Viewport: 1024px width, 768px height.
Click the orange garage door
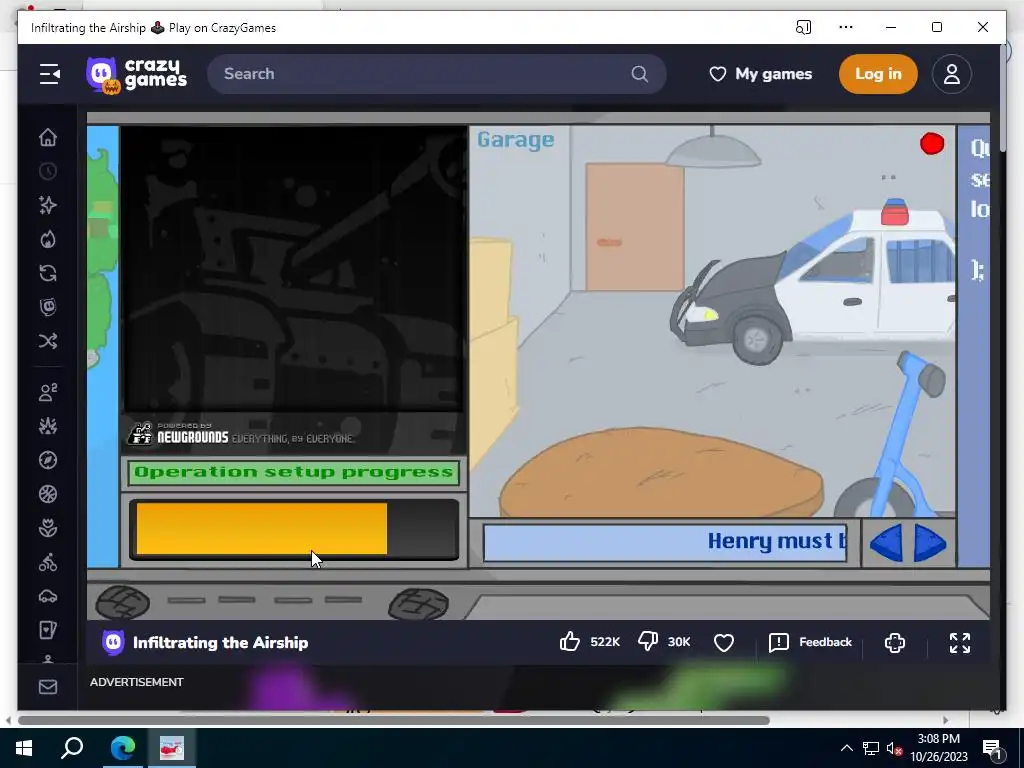[x=635, y=227]
